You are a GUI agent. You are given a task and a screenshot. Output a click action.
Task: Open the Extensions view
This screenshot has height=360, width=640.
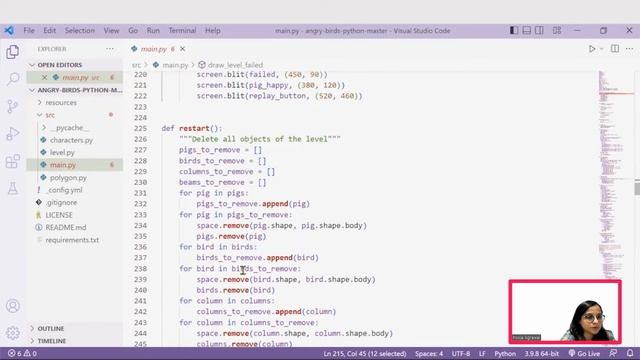[13, 161]
